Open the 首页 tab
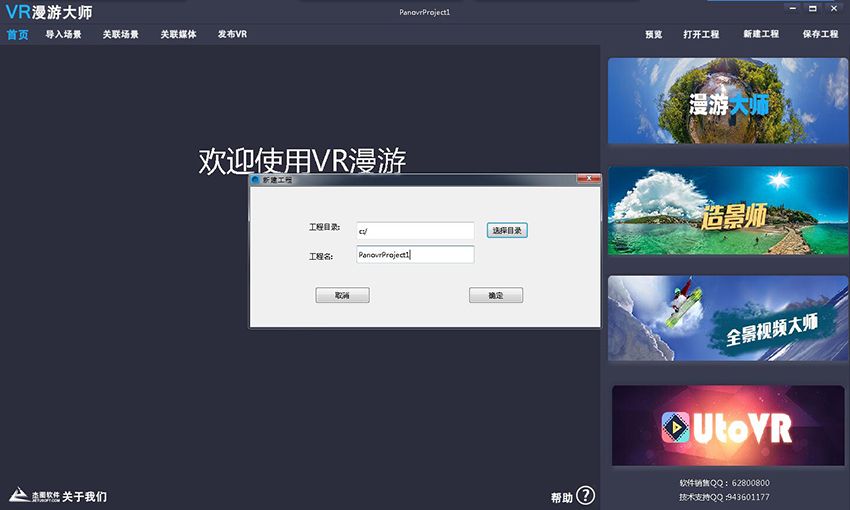 (x=17, y=34)
